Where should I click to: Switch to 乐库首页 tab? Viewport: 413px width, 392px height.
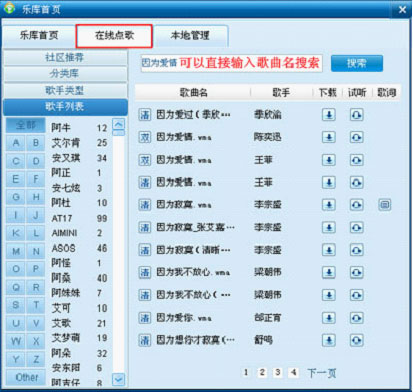pos(39,36)
